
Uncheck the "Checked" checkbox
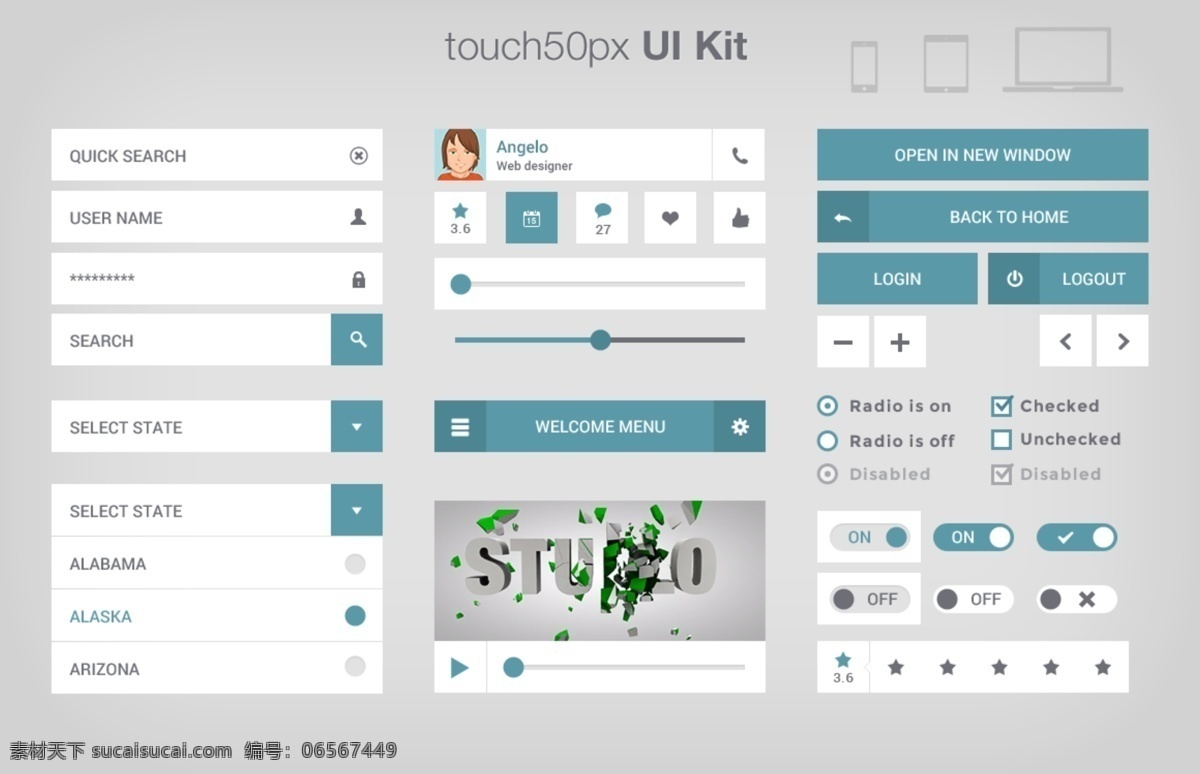pos(1002,406)
